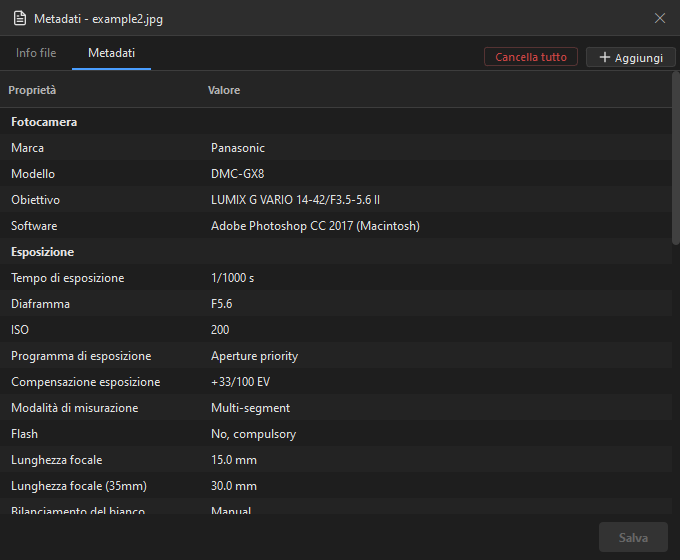This screenshot has width=680, height=560.
Task: Click the Compensazione esposizione label
Action: pos(86,382)
